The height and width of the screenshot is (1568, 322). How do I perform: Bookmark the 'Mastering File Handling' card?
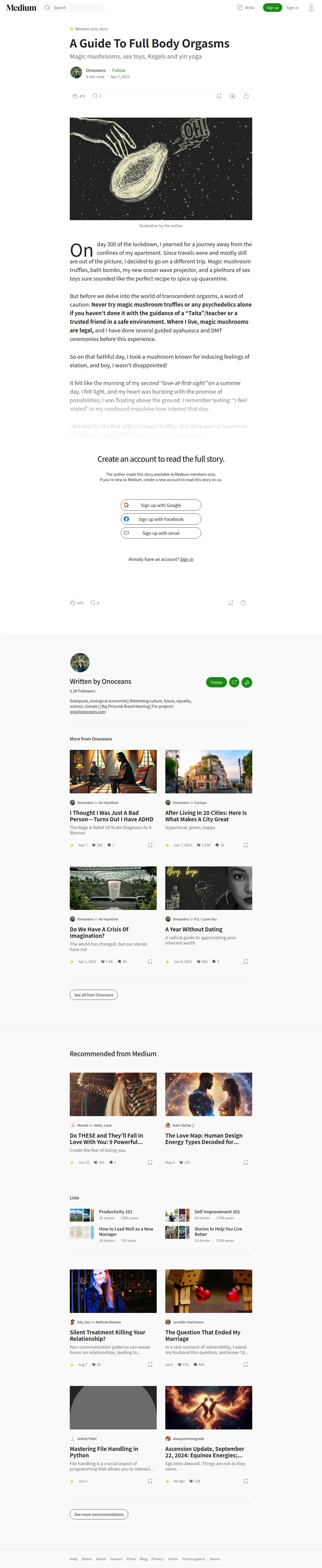[x=150, y=1481]
